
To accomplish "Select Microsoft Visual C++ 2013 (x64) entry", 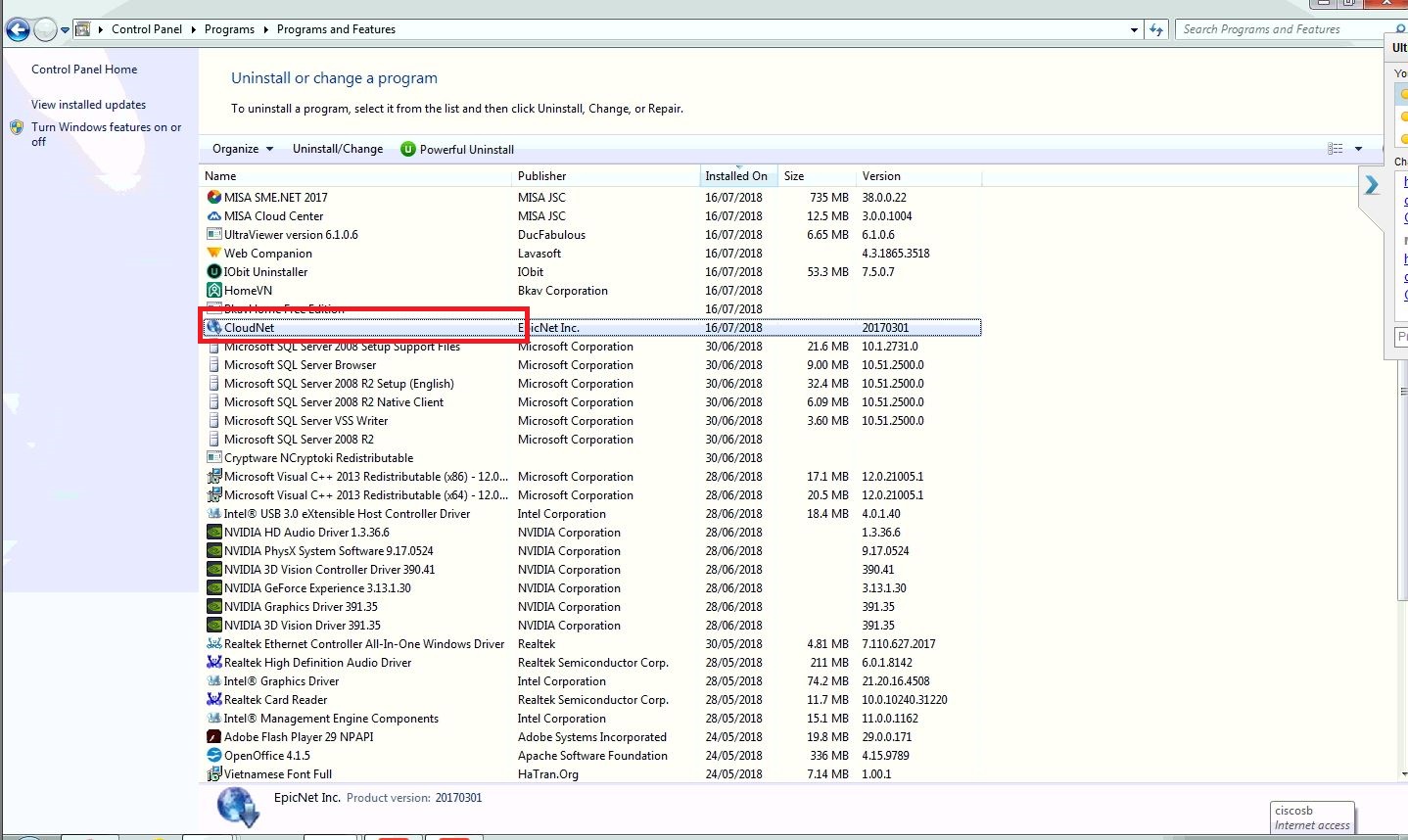I will pyautogui.click(x=592, y=495).
